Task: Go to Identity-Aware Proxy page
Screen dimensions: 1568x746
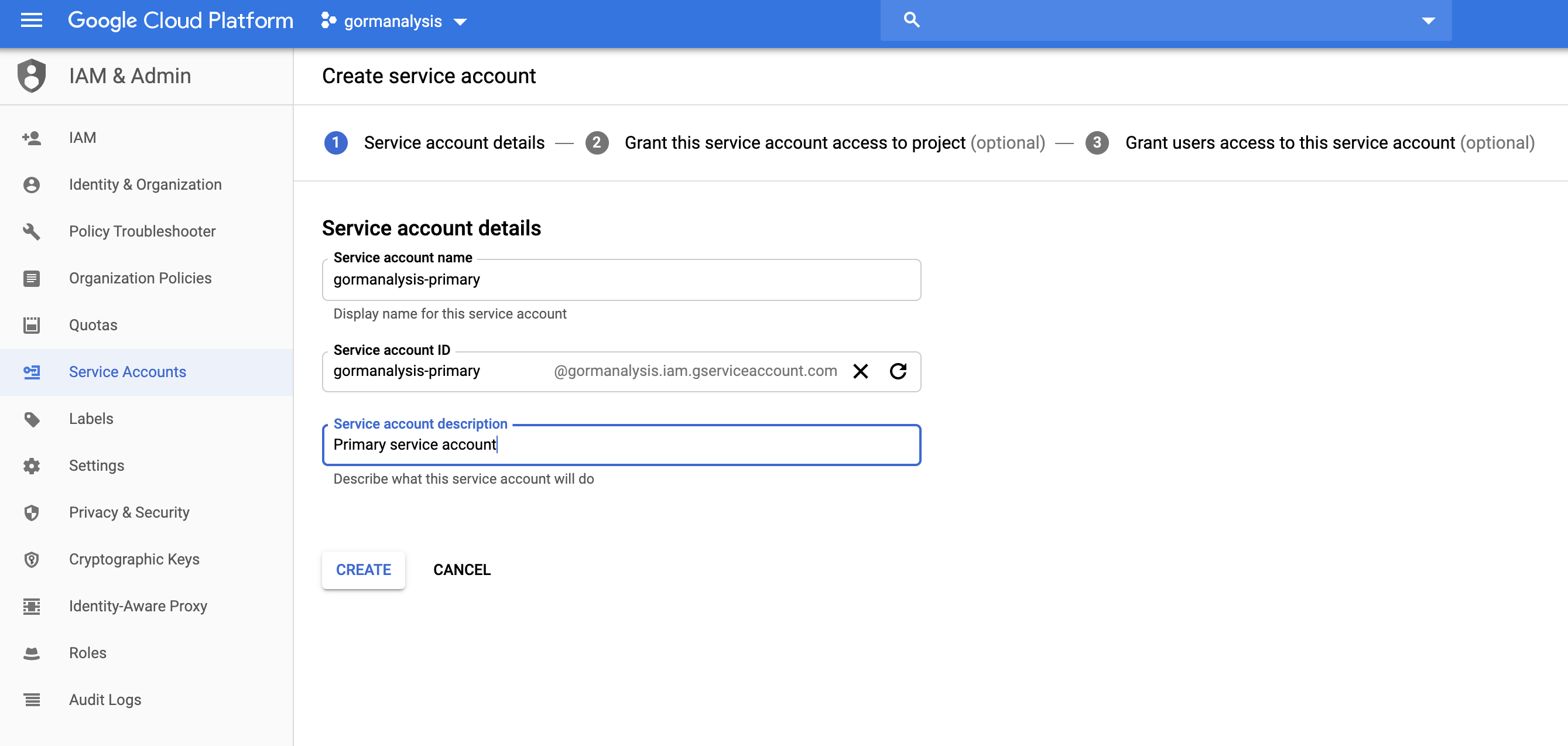Action: click(x=138, y=606)
